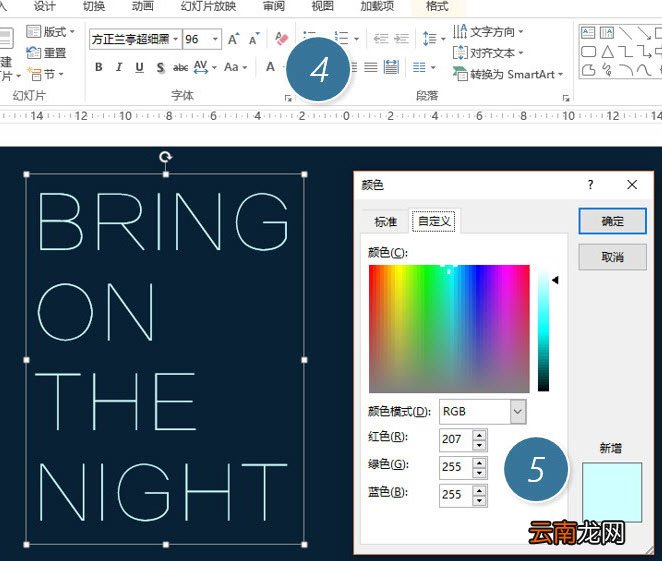662x561 pixels.
Task: Switch to the 标准 tab in color dialog
Action: (x=385, y=222)
